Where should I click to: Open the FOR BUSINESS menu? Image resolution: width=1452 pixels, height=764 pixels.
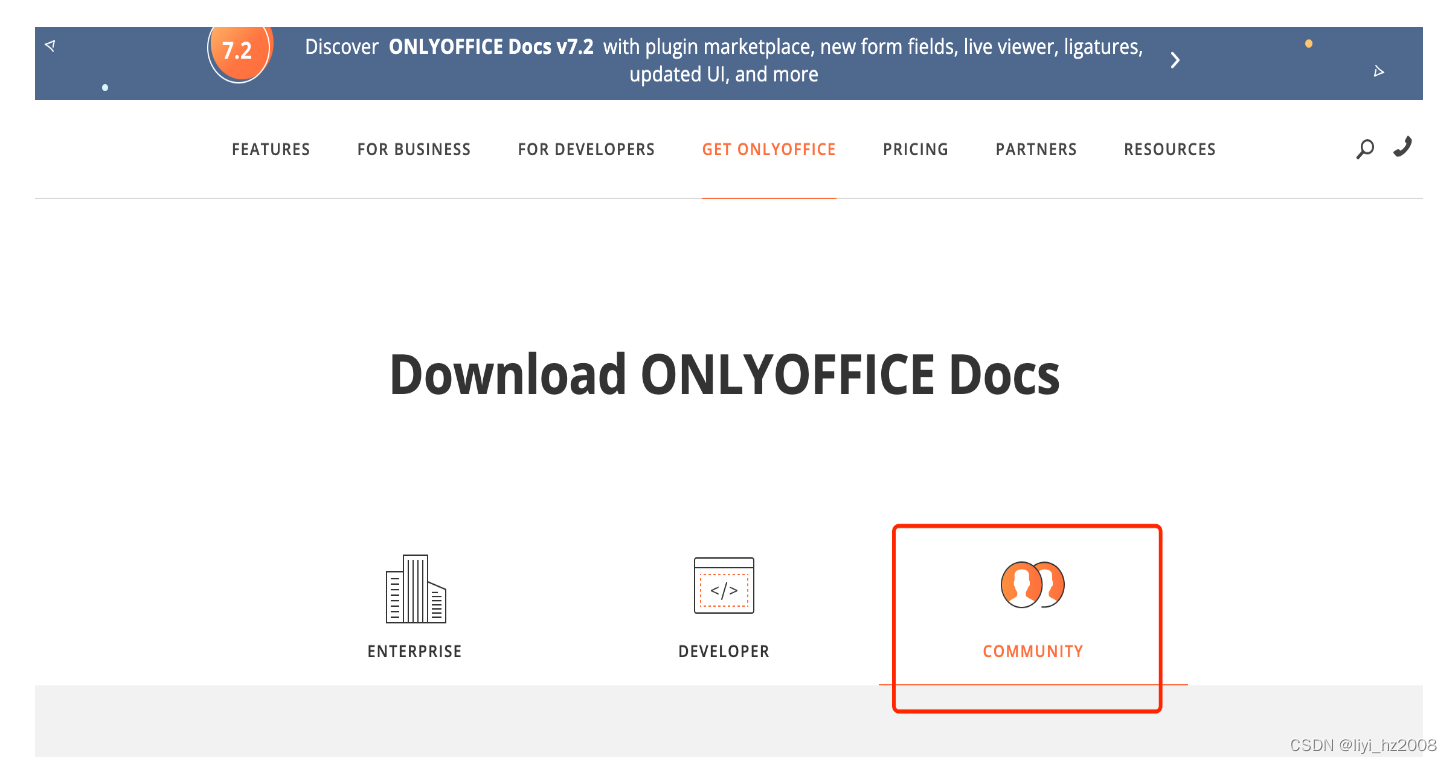coord(414,149)
